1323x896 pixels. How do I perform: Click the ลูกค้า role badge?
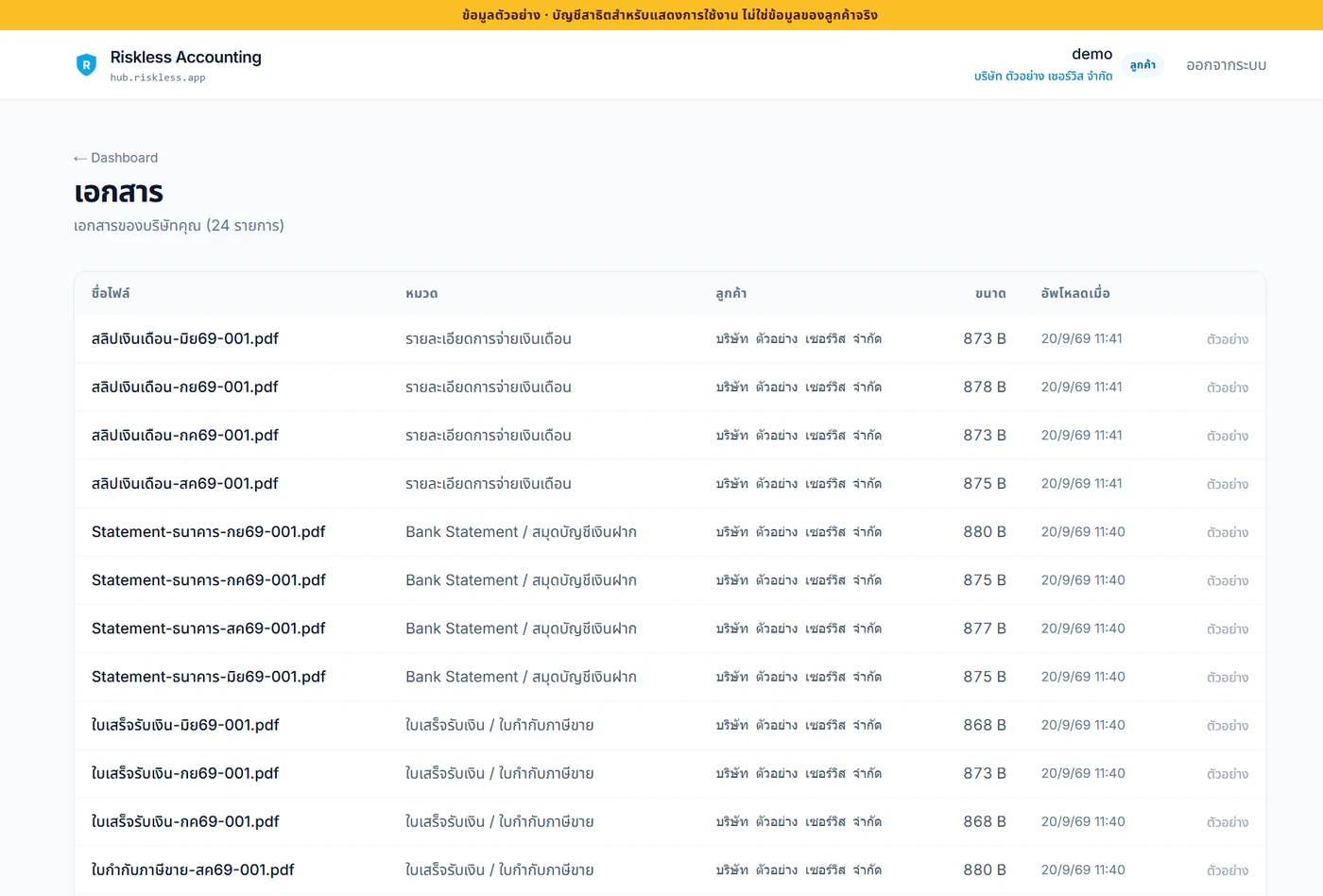click(x=1143, y=65)
